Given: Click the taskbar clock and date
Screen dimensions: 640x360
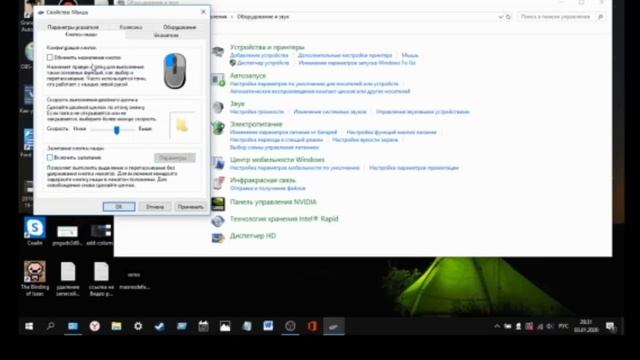Looking at the screenshot, I should pos(586,326).
